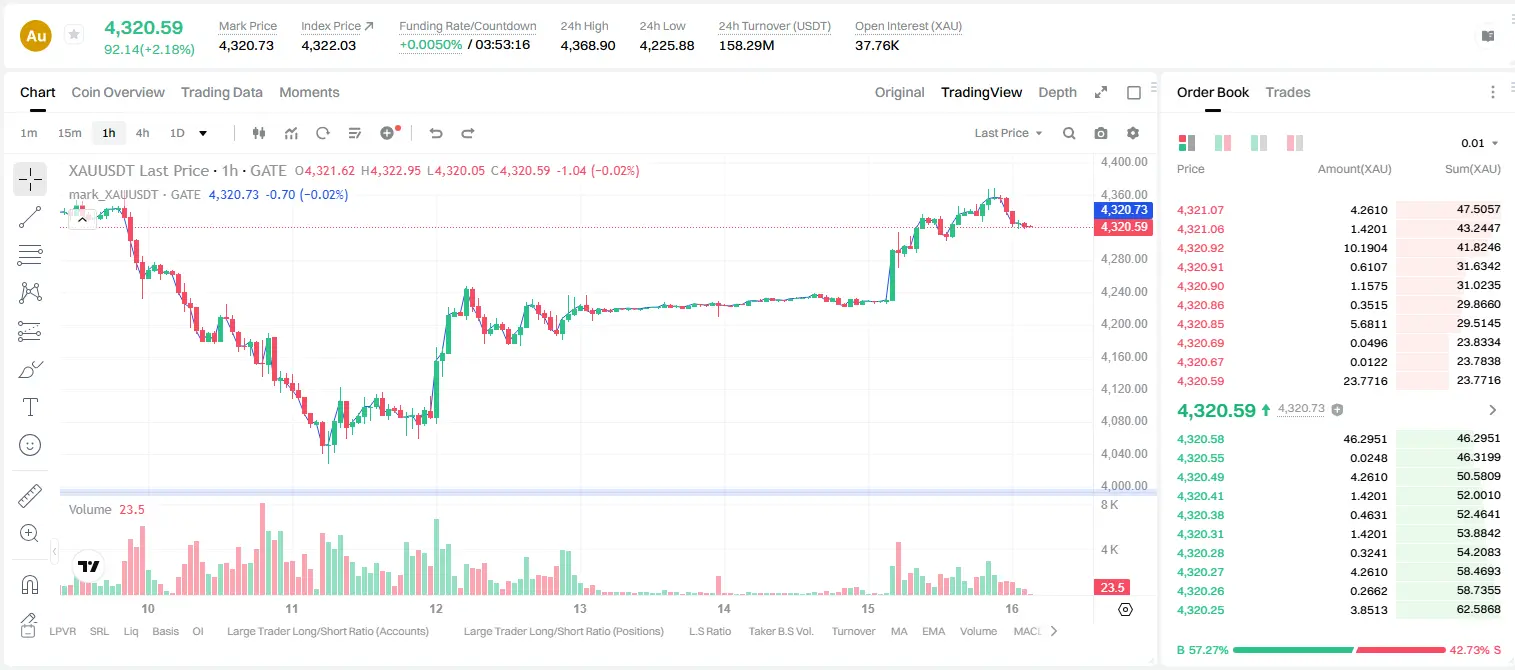Activate the ruler measure tool

(30, 496)
